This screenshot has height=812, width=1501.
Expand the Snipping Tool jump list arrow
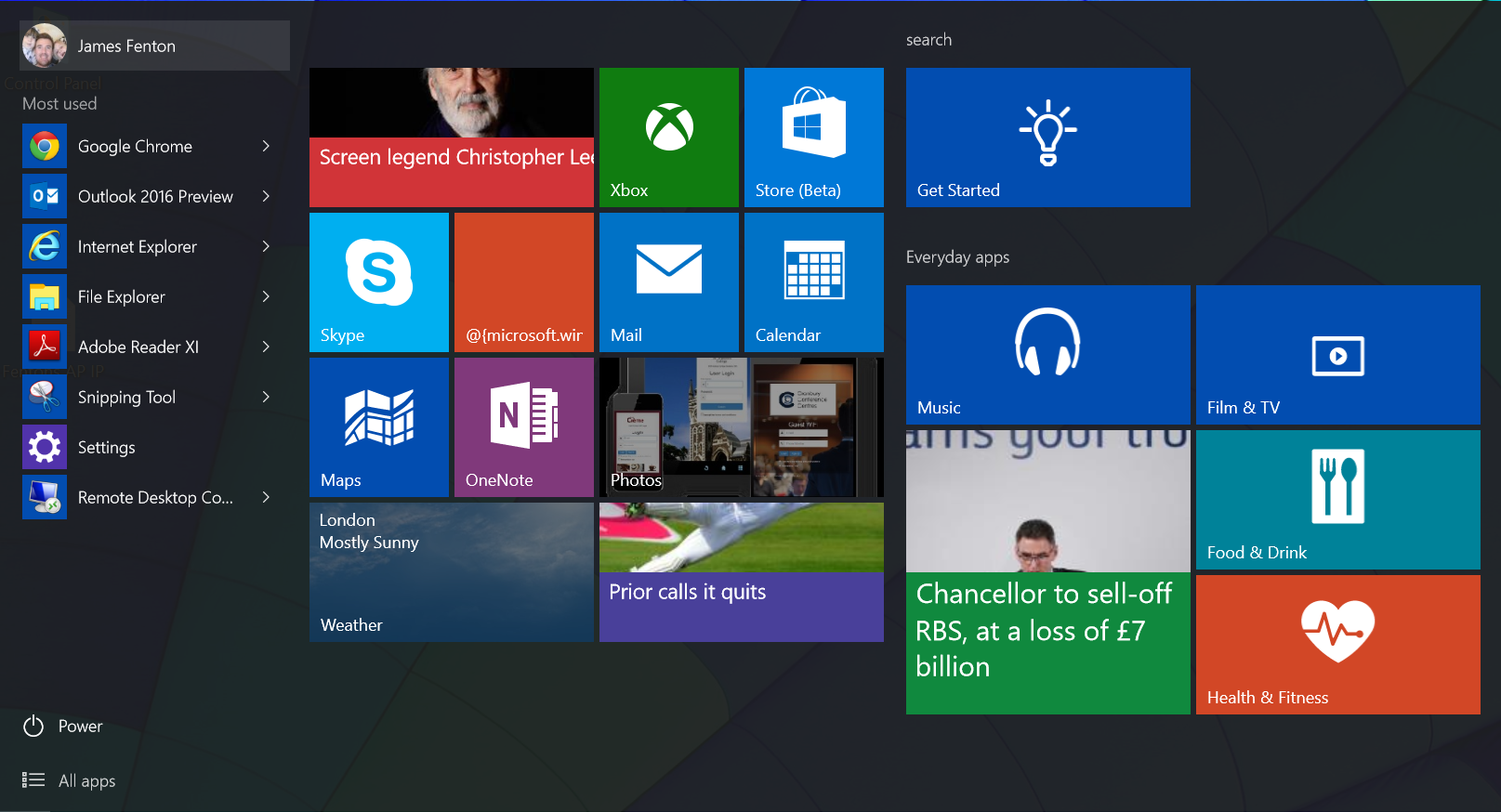pos(266,397)
